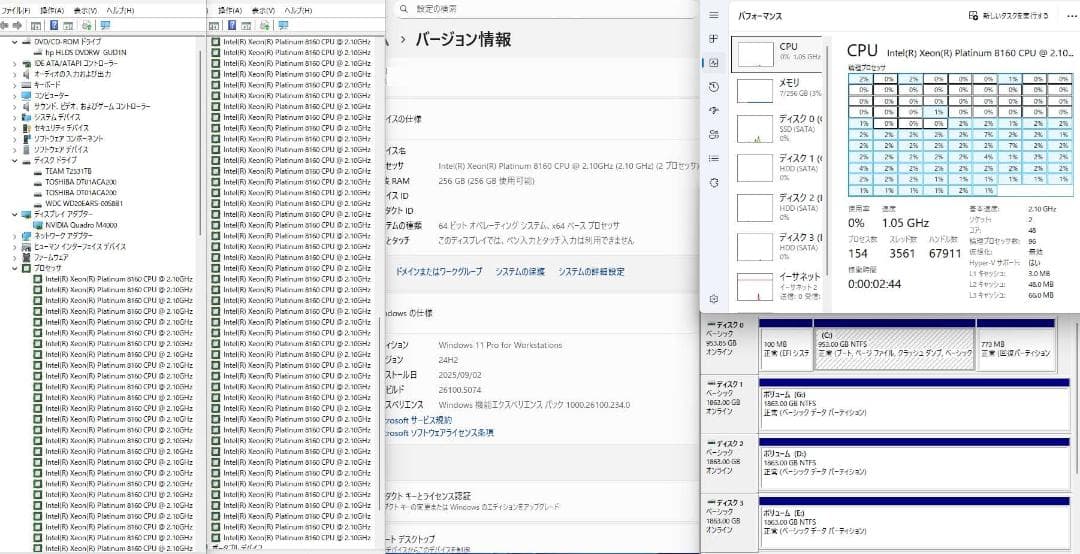Open Task Manager settings gear icon
The height and width of the screenshot is (554, 1080).
pos(714,299)
